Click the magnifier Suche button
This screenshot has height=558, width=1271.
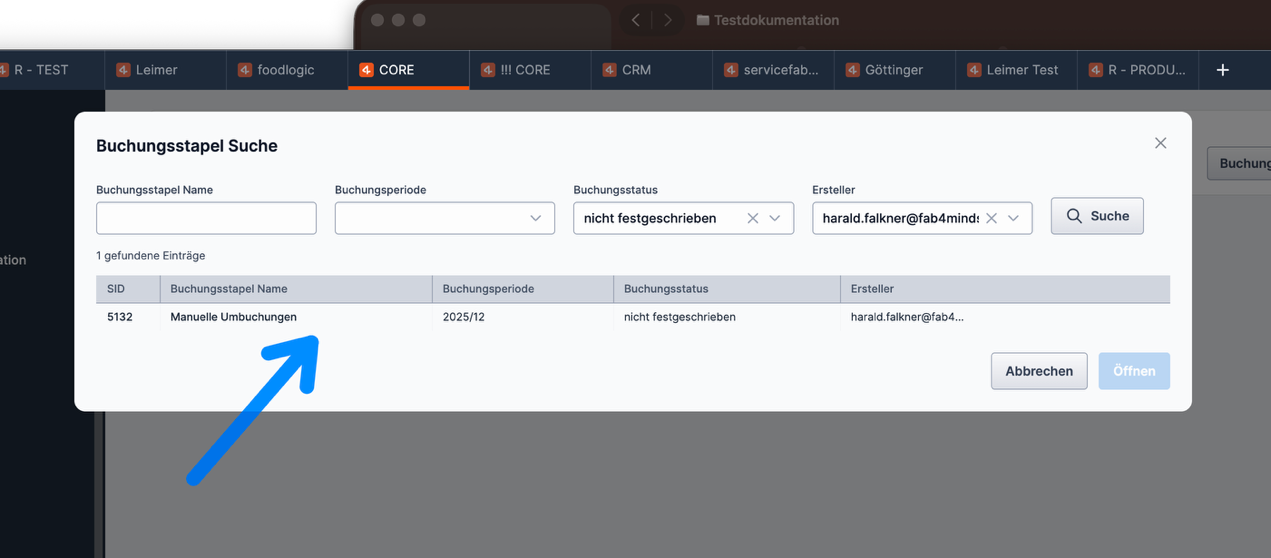(1096, 216)
